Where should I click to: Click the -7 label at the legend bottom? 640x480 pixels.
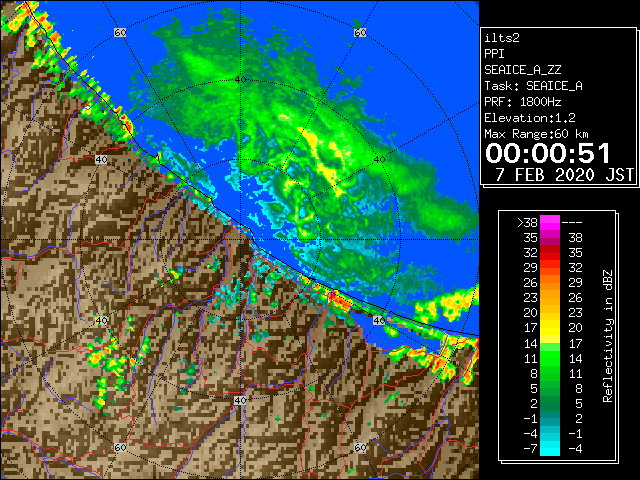[530, 449]
